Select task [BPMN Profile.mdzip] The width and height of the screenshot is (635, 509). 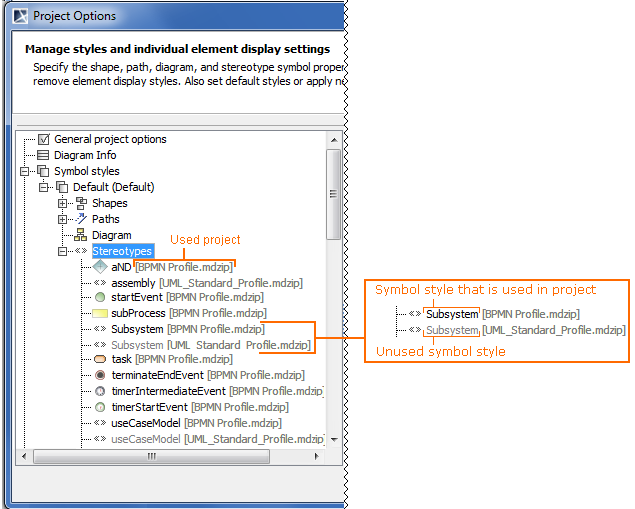click(172, 359)
